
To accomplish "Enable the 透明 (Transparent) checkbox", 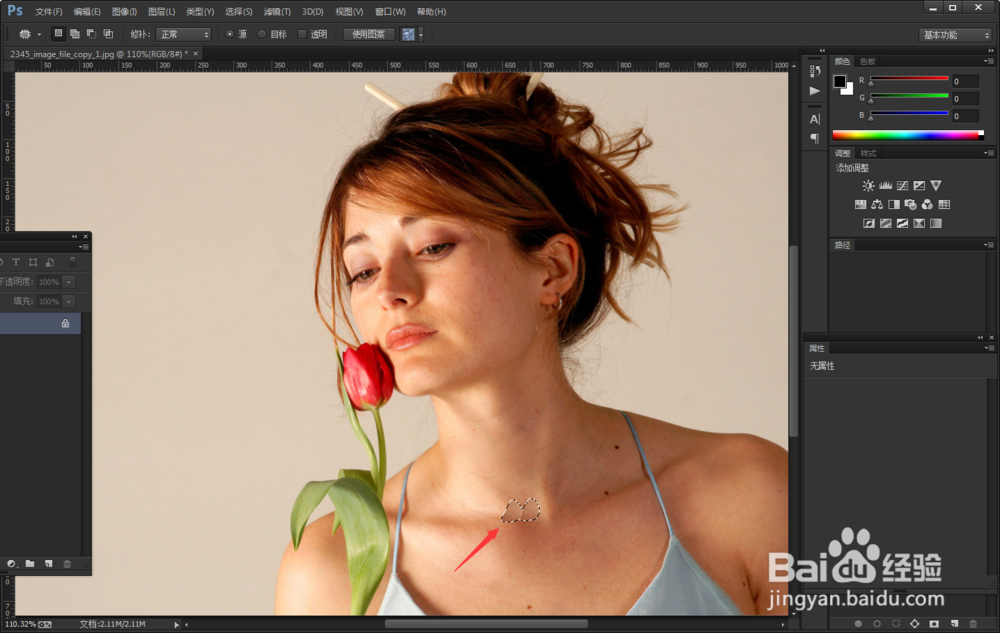I will click(302, 34).
